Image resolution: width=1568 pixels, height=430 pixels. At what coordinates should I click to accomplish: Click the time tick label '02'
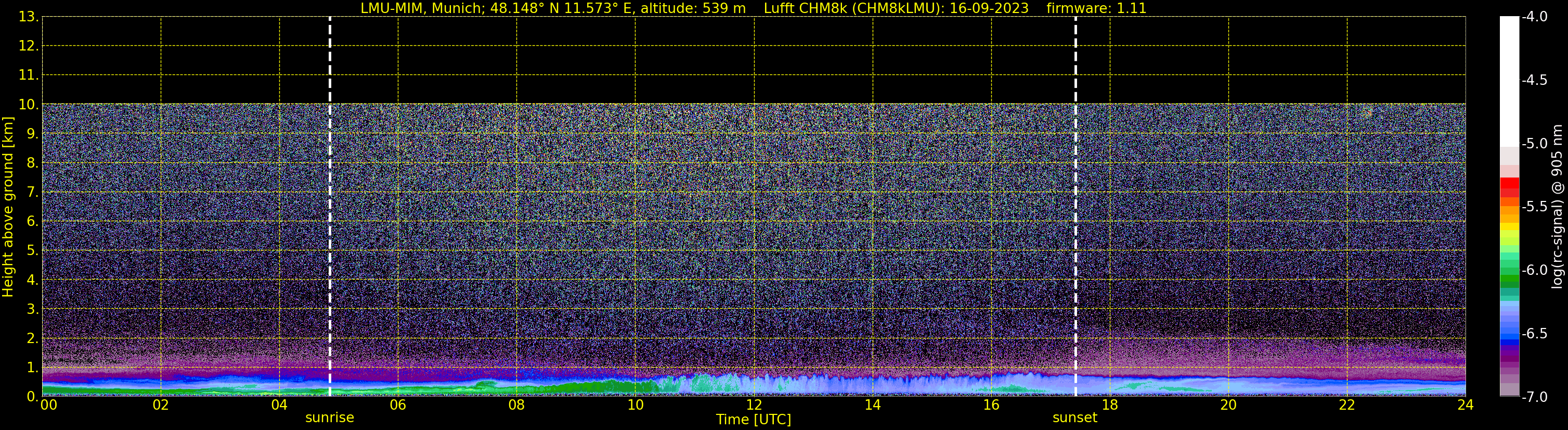[161, 405]
